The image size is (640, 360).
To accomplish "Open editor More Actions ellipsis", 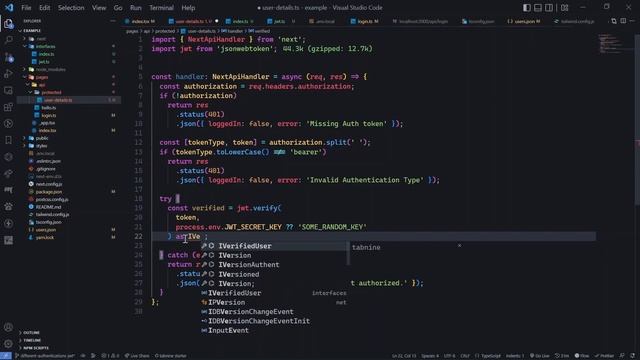I will point(632,21).
